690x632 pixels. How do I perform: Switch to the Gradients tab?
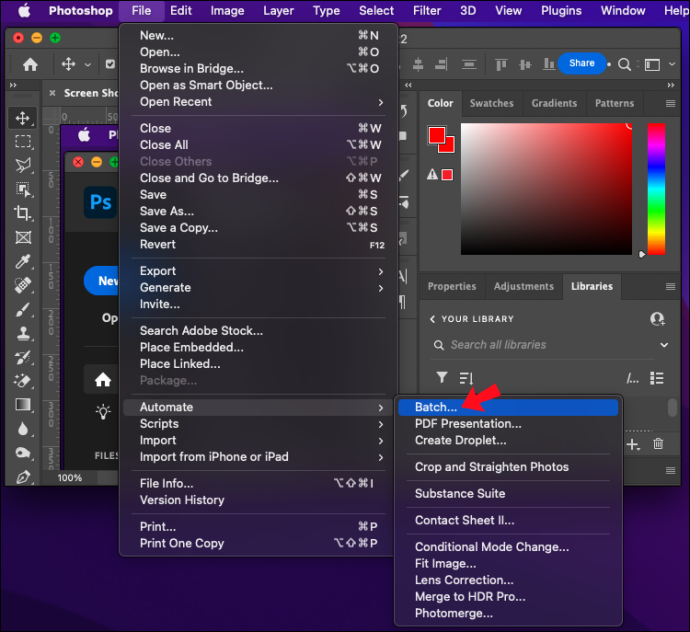coord(554,103)
